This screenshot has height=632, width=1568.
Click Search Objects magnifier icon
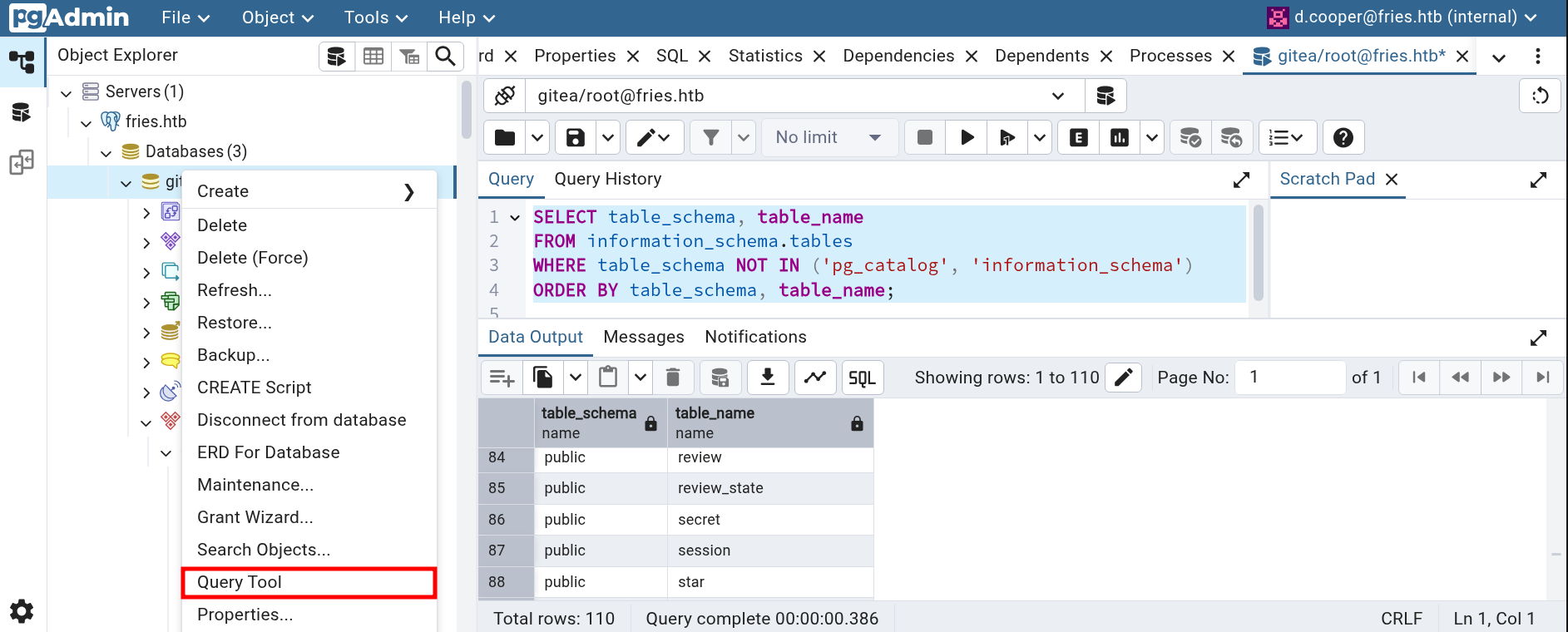(x=446, y=56)
